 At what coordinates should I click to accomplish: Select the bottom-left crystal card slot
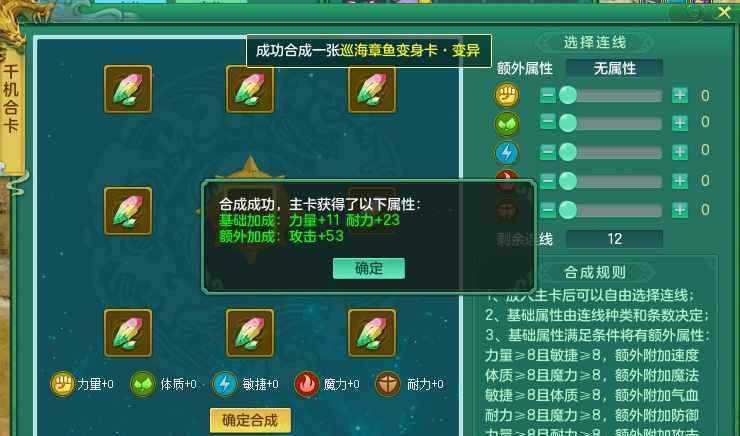128,333
